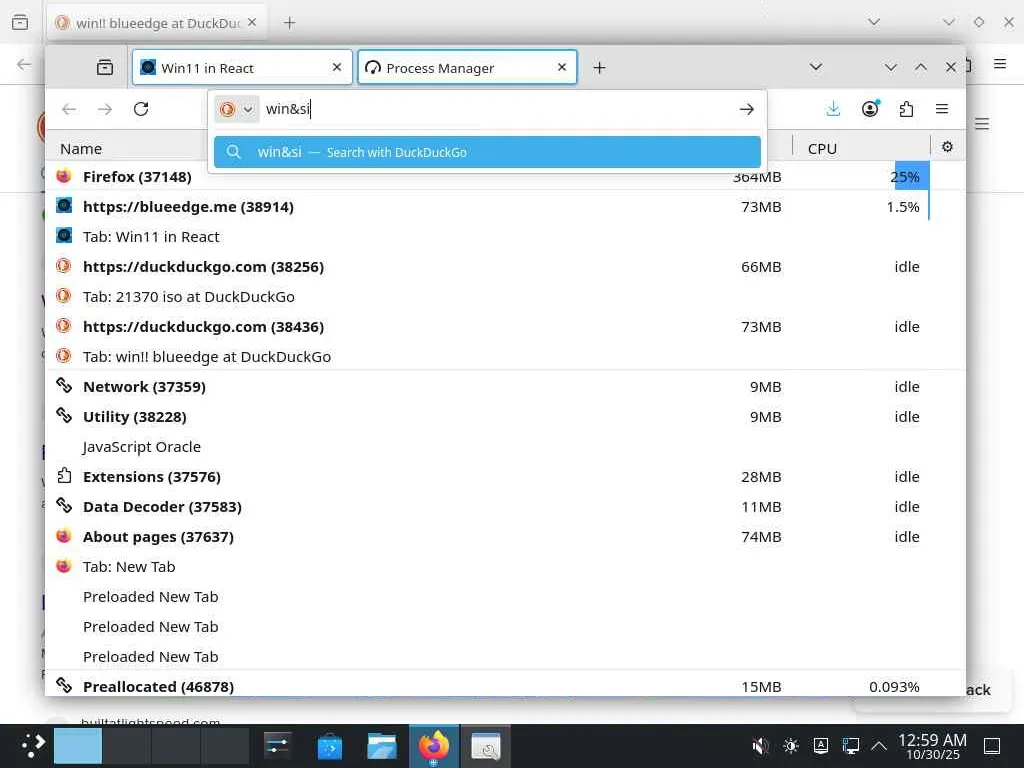The image size is (1024, 768).
Task: Select the https://blueedge.me (38914) process
Action: [505, 207]
